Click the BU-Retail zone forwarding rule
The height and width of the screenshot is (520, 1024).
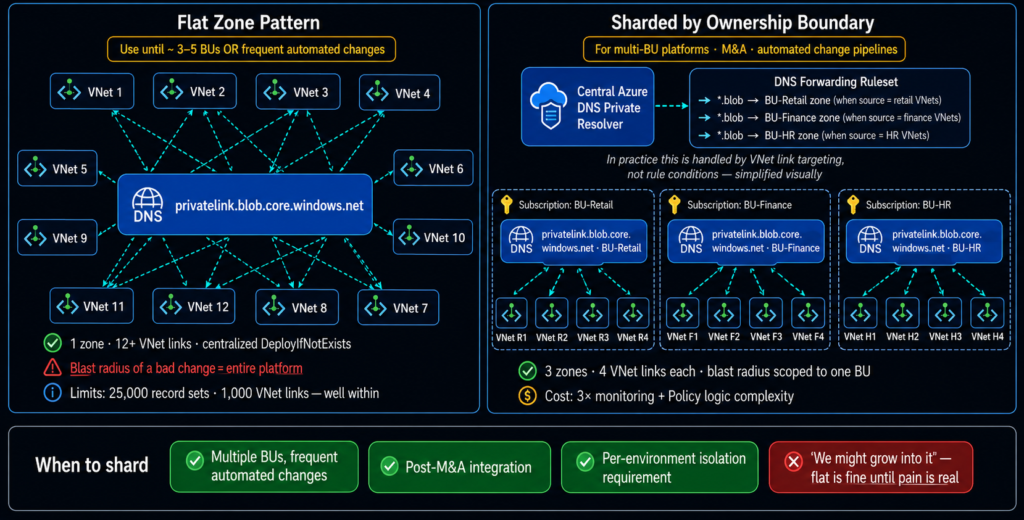tap(821, 100)
